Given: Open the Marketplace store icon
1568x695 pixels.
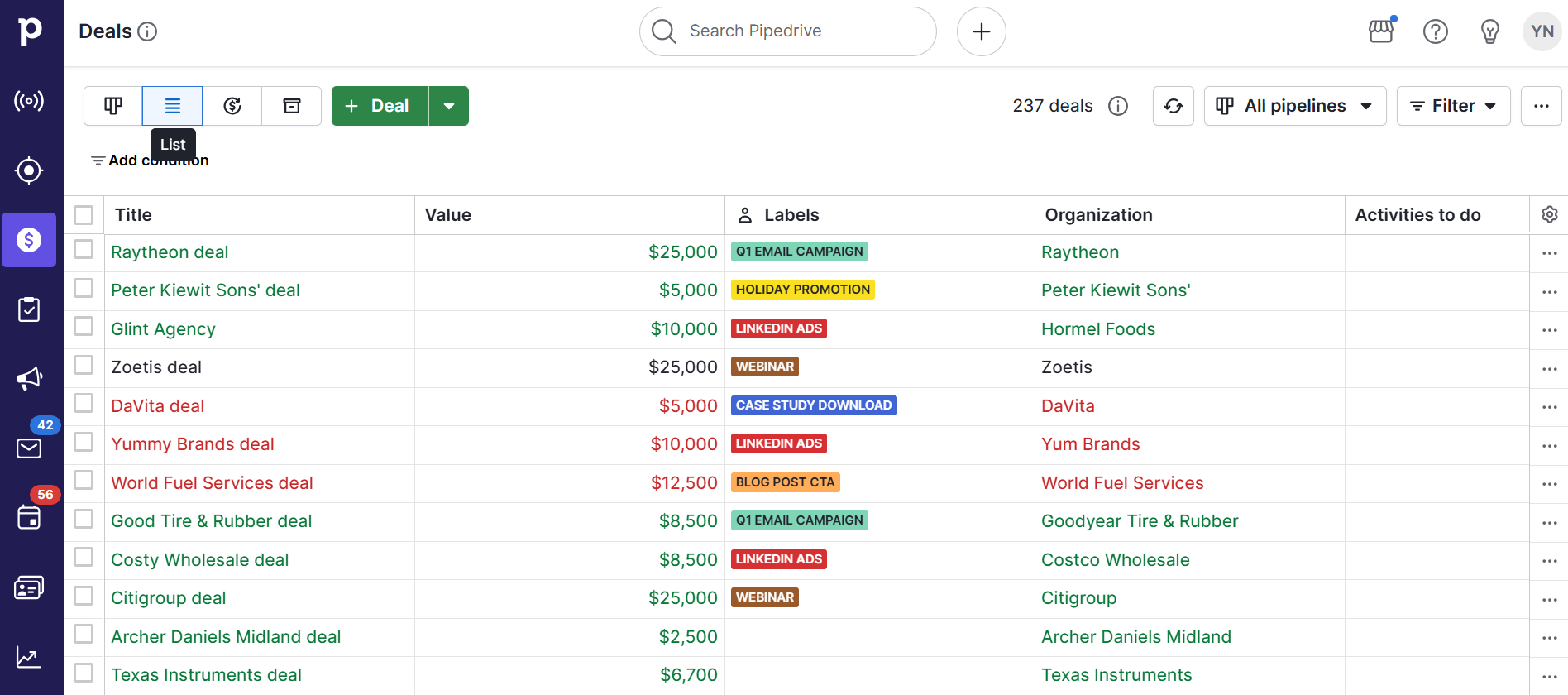Looking at the screenshot, I should [1381, 31].
